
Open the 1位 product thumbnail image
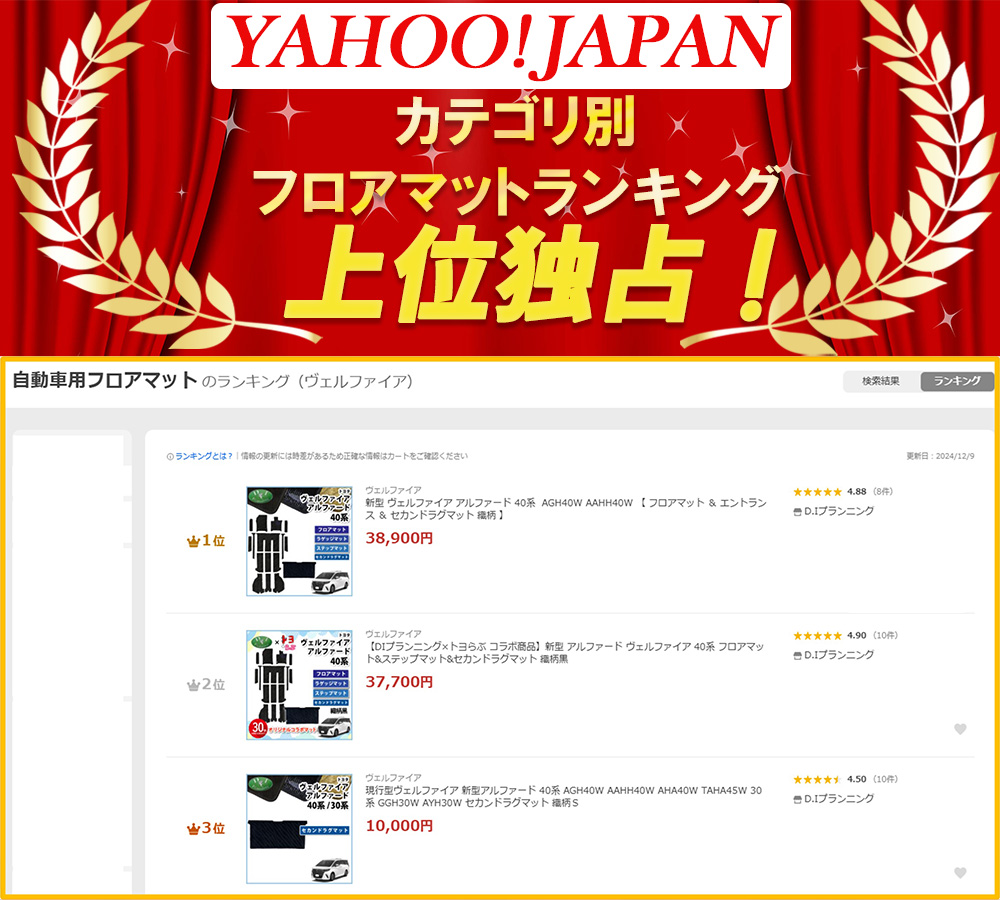pyautogui.click(x=299, y=542)
